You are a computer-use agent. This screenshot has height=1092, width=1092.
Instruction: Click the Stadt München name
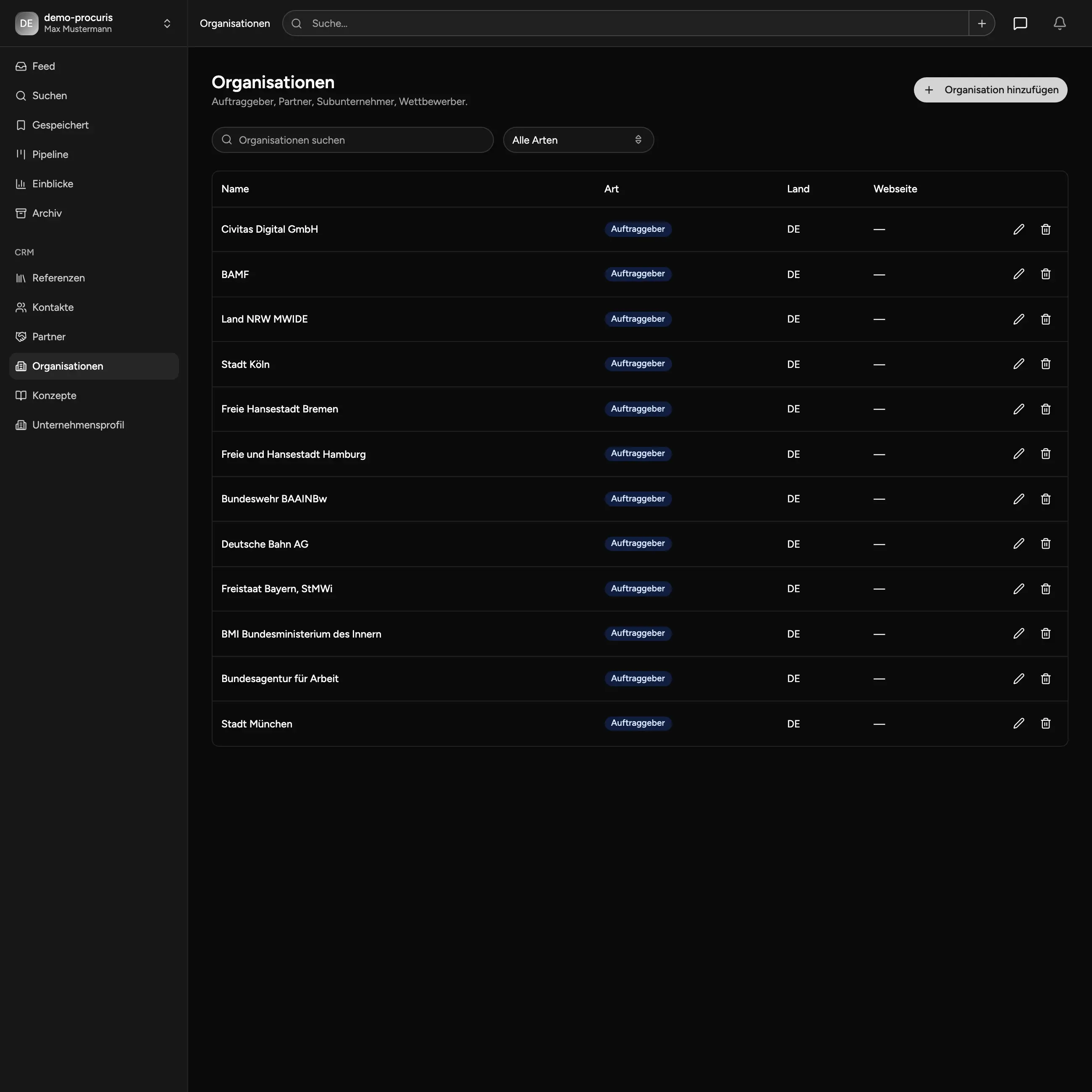[257, 724]
